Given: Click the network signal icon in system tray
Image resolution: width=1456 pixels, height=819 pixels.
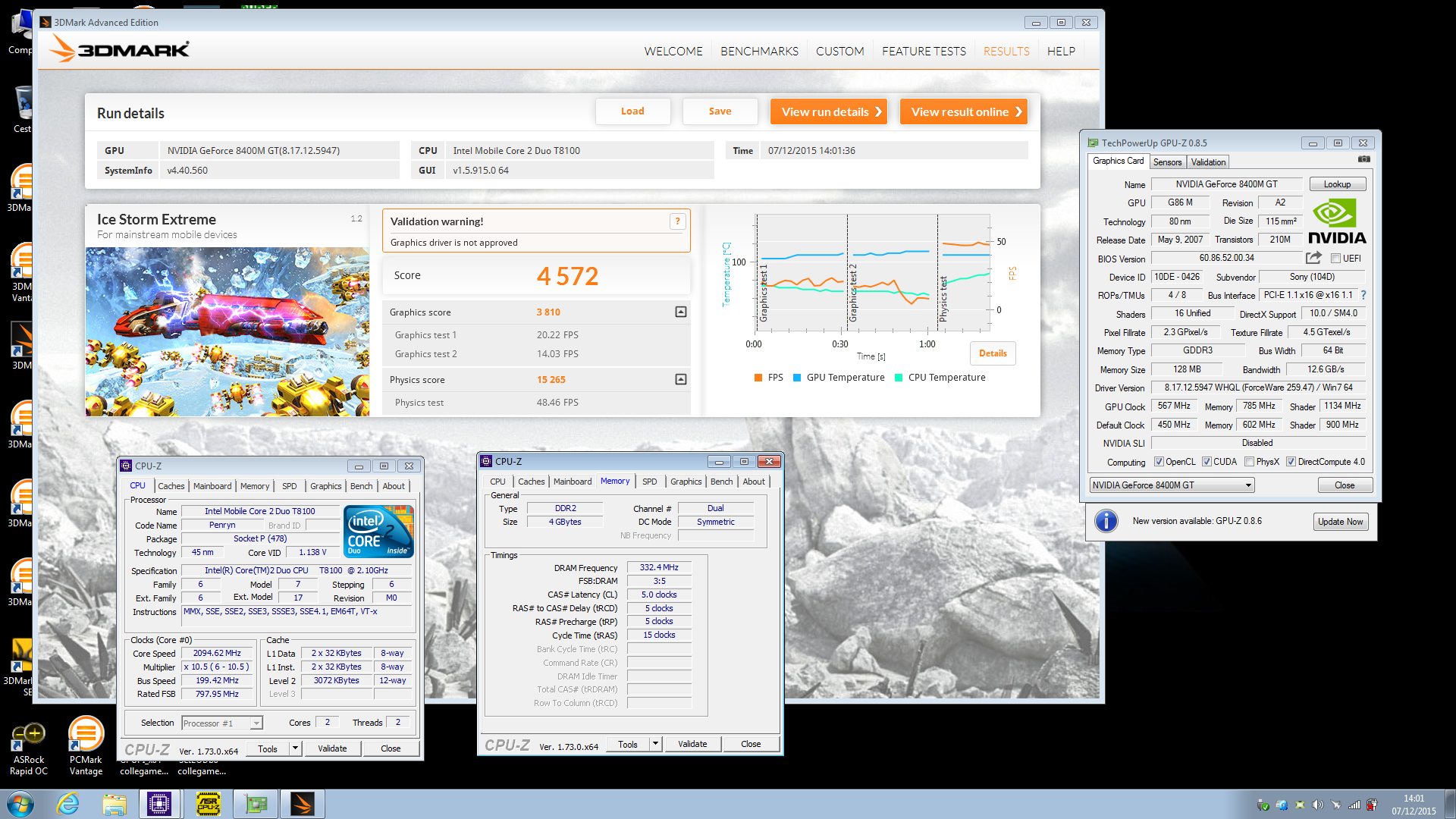Looking at the screenshot, I should pyautogui.click(x=1354, y=805).
